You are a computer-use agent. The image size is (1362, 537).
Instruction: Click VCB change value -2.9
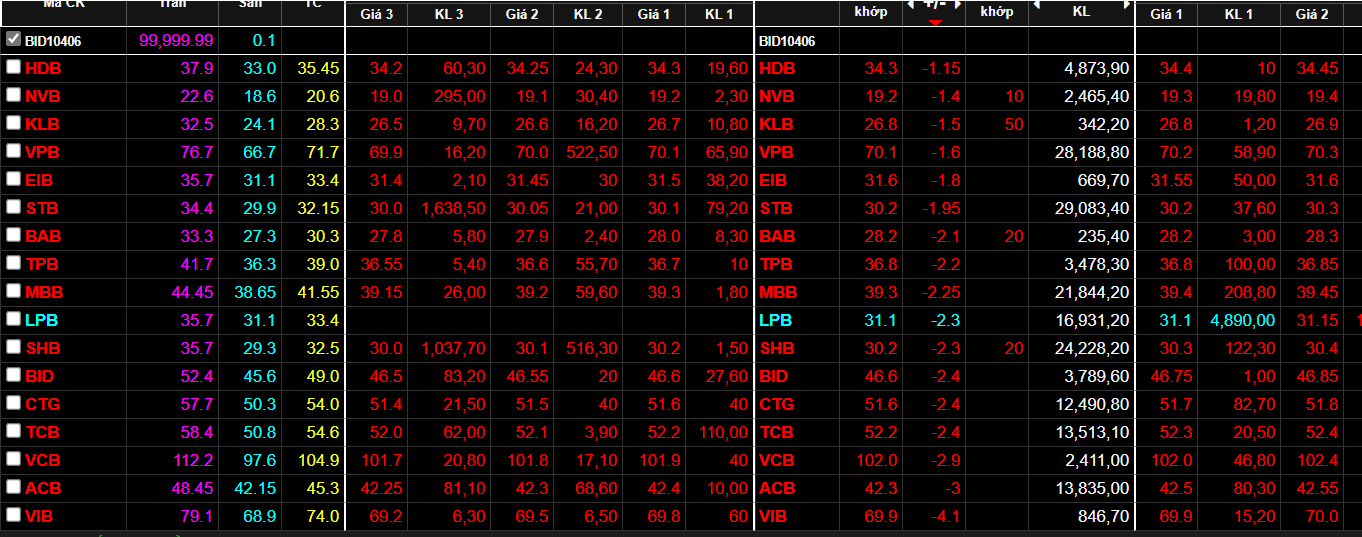tap(944, 460)
